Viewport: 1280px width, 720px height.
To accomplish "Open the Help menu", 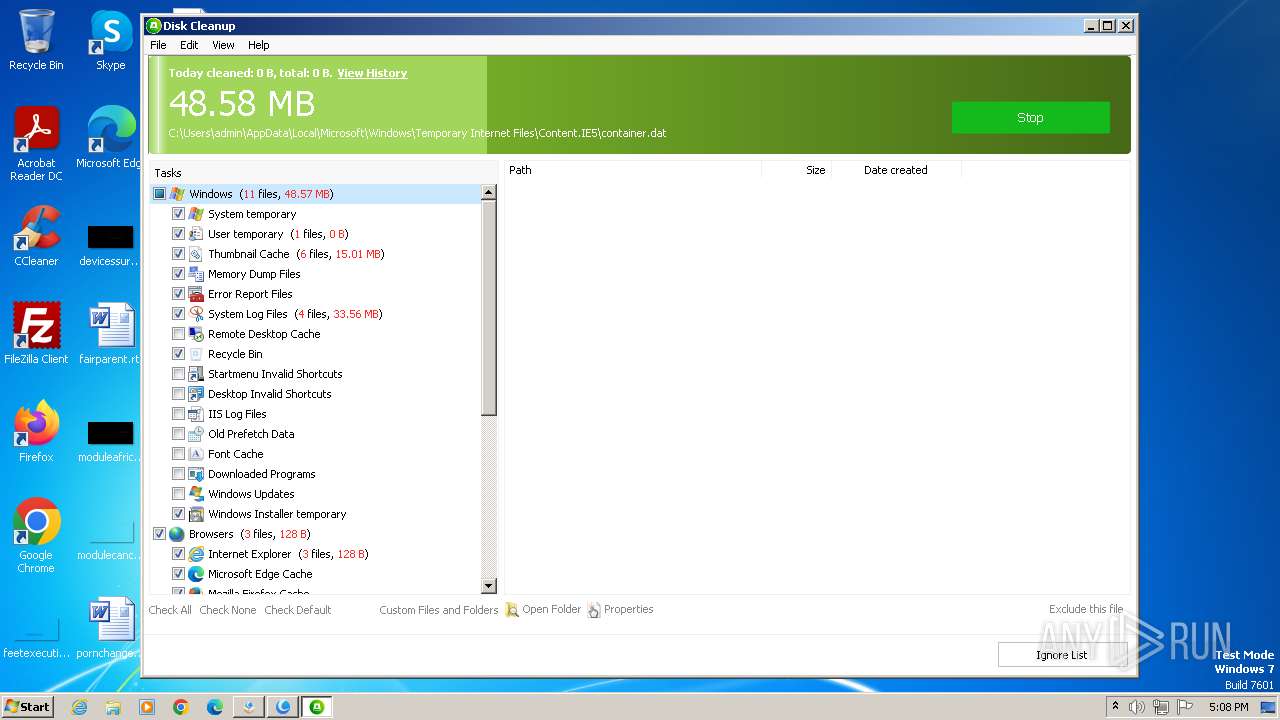I will (x=259, y=45).
